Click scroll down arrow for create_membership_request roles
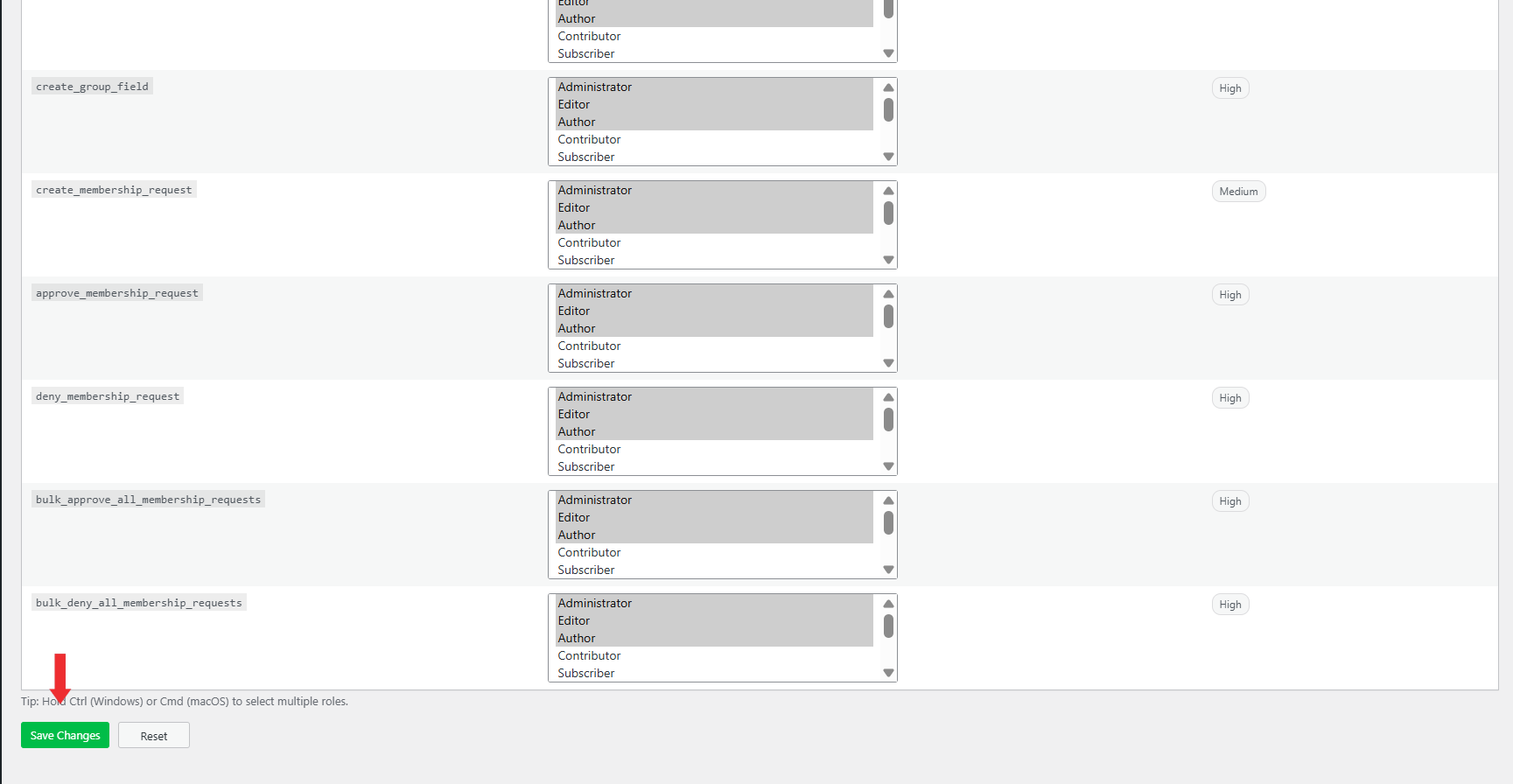1513x784 pixels. pyautogui.click(x=888, y=260)
